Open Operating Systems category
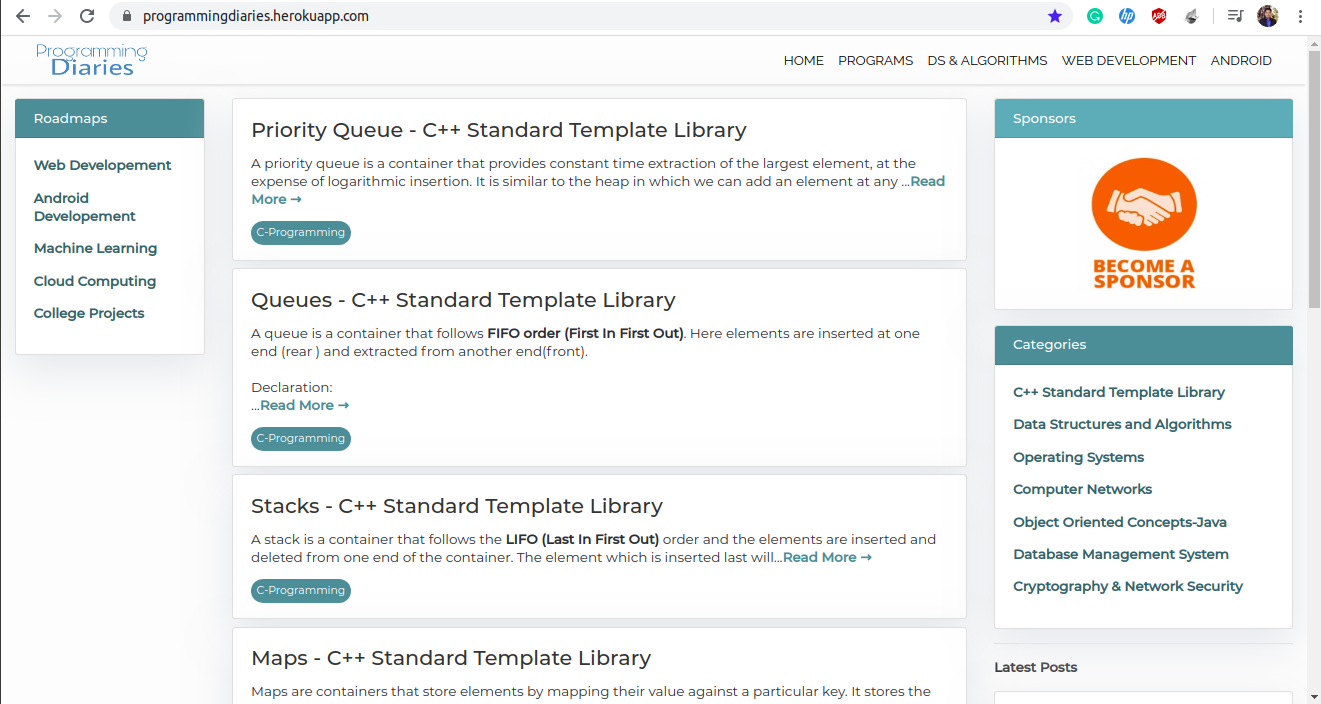This screenshot has height=704, width=1321. coord(1078,457)
